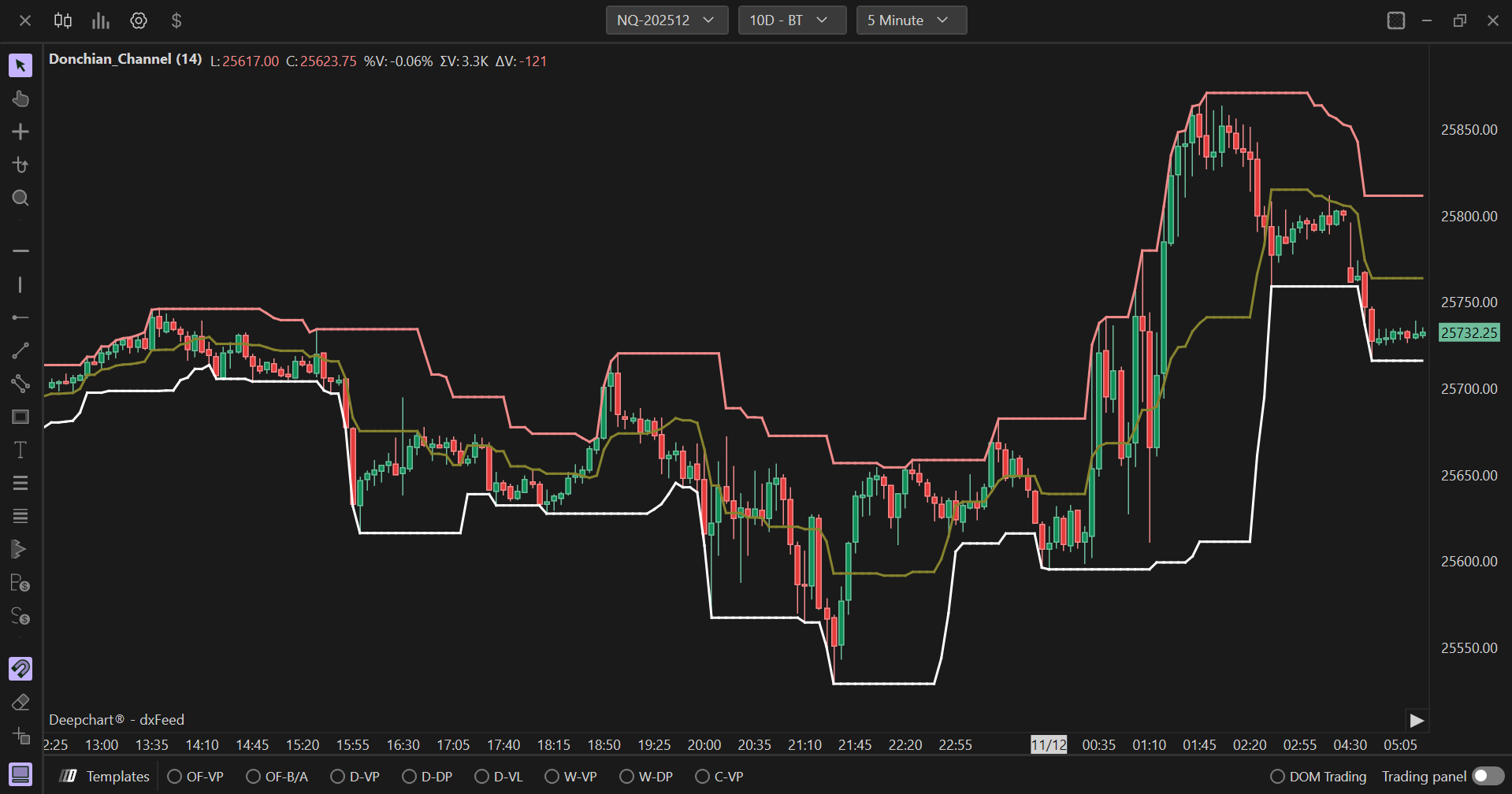Image resolution: width=1512 pixels, height=794 pixels.
Task: Click the 25732.25 current price label
Action: pyautogui.click(x=1468, y=333)
